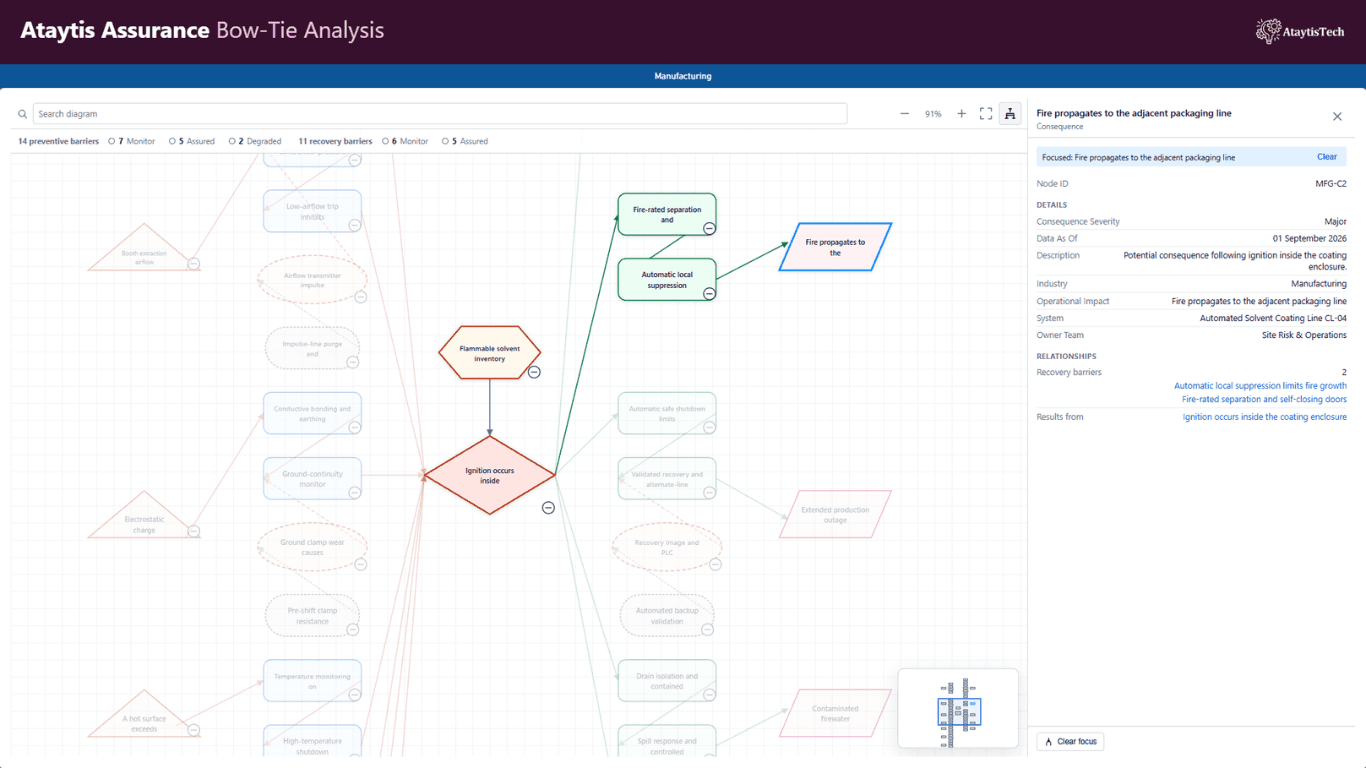The height and width of the screenshot is (768, 1366).
Task: Select the Fire propagates consequence node
Action: (x=835, y=247)
